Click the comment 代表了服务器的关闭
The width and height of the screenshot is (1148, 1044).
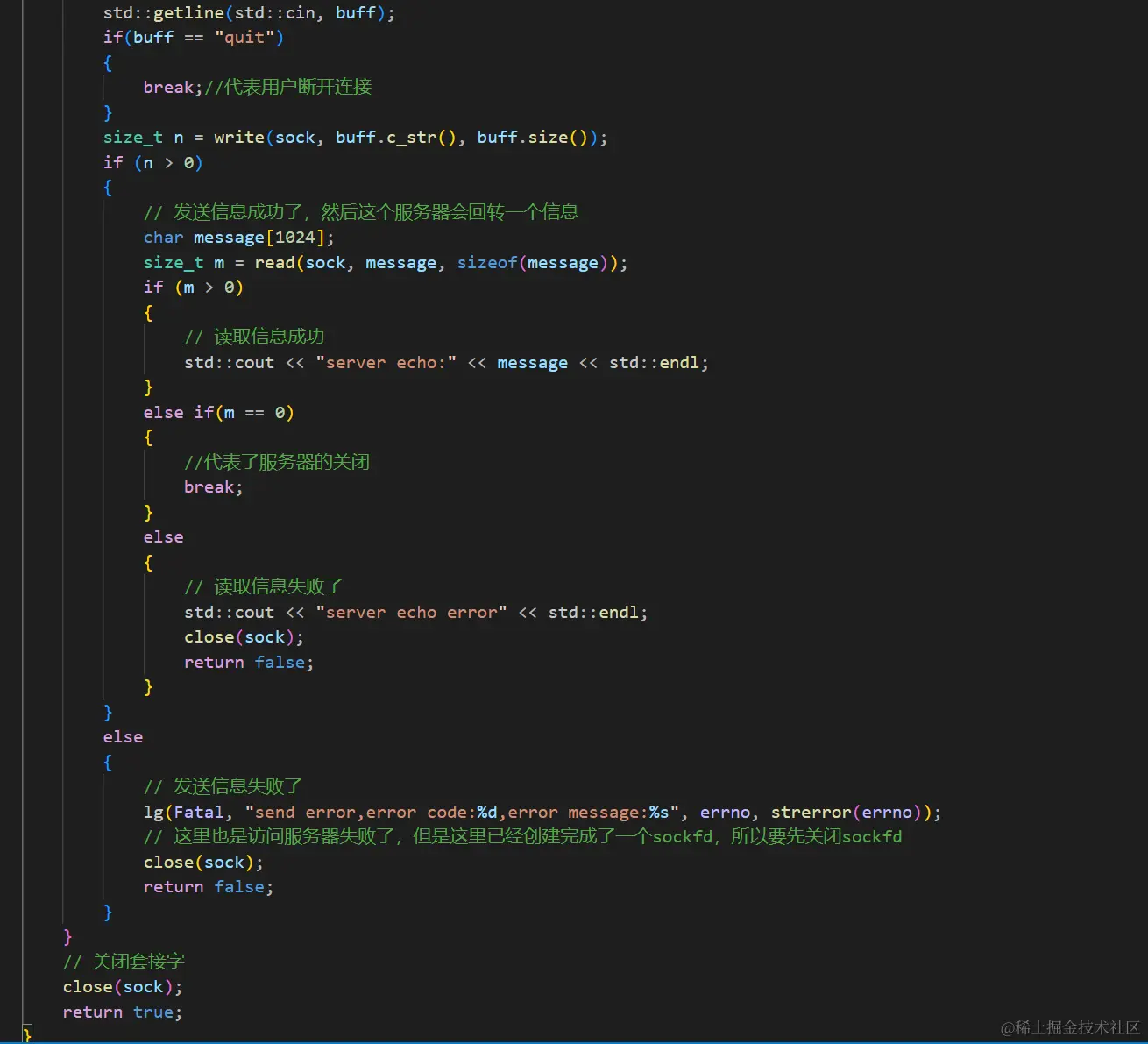[x=277, y=462]
